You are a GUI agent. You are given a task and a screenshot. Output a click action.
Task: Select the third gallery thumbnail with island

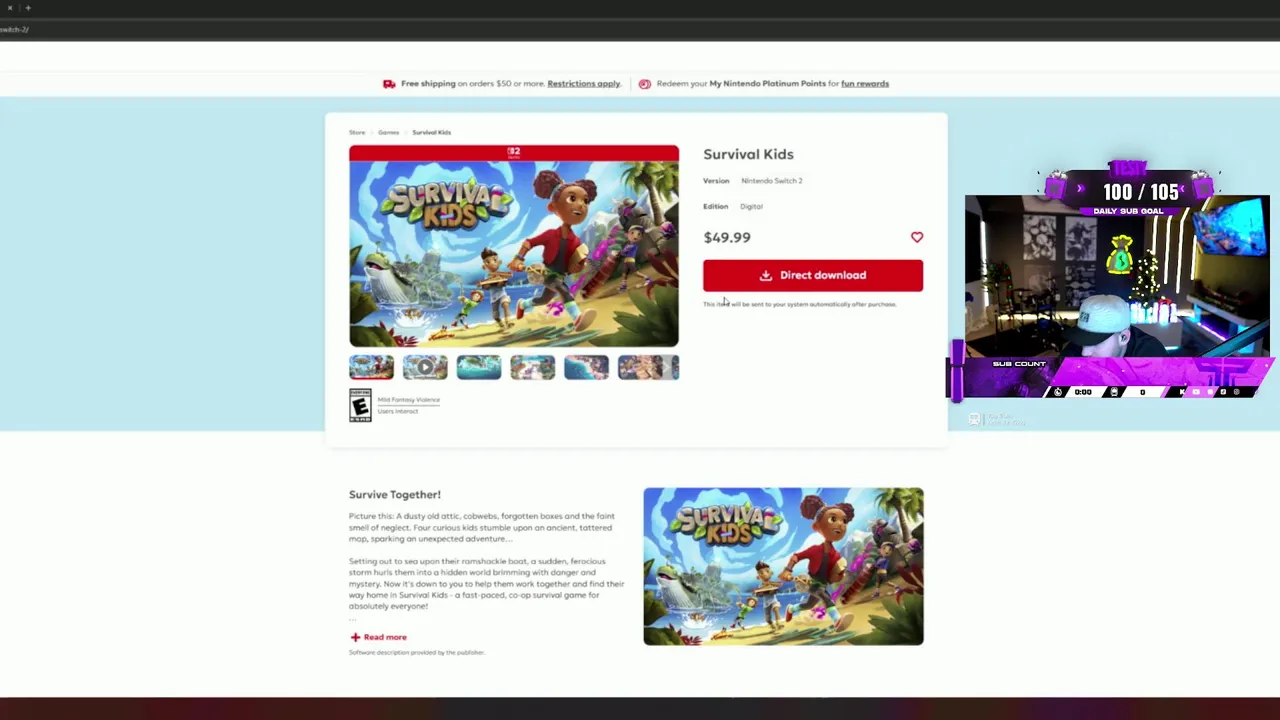[x=479, y=368]
